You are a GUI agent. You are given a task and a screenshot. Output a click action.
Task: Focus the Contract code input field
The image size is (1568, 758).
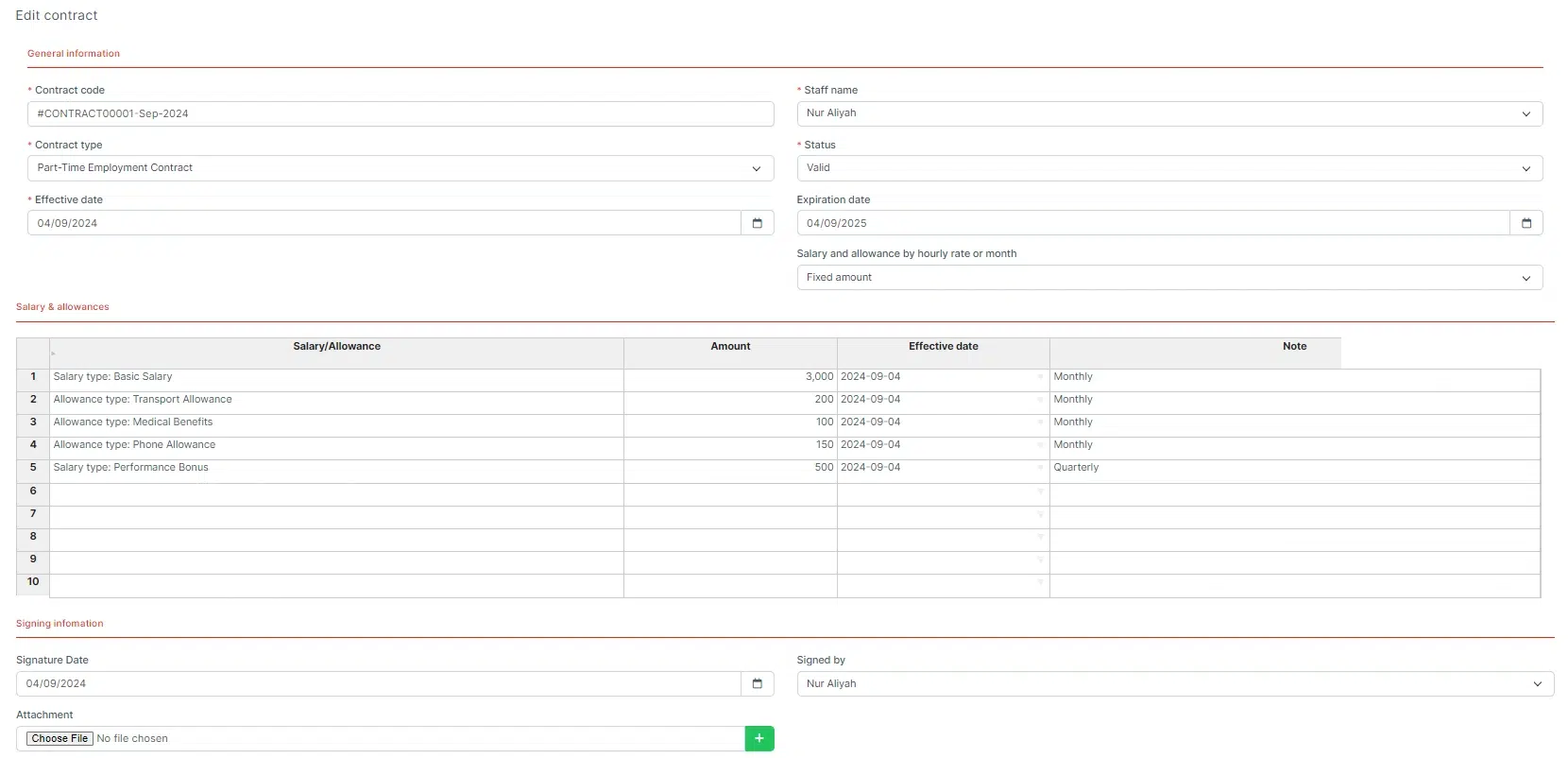(401, 113)
